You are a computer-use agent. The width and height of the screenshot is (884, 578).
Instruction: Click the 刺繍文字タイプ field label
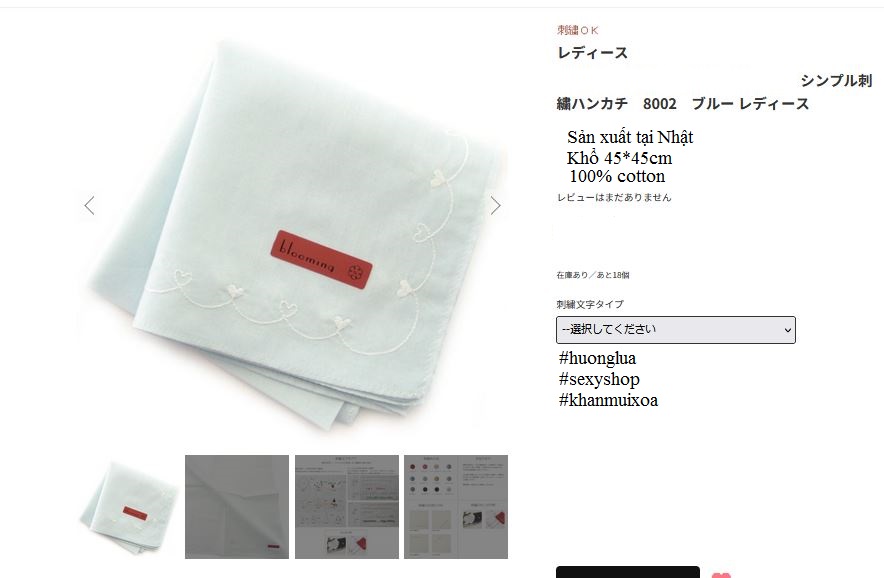[x=590, y=305]
